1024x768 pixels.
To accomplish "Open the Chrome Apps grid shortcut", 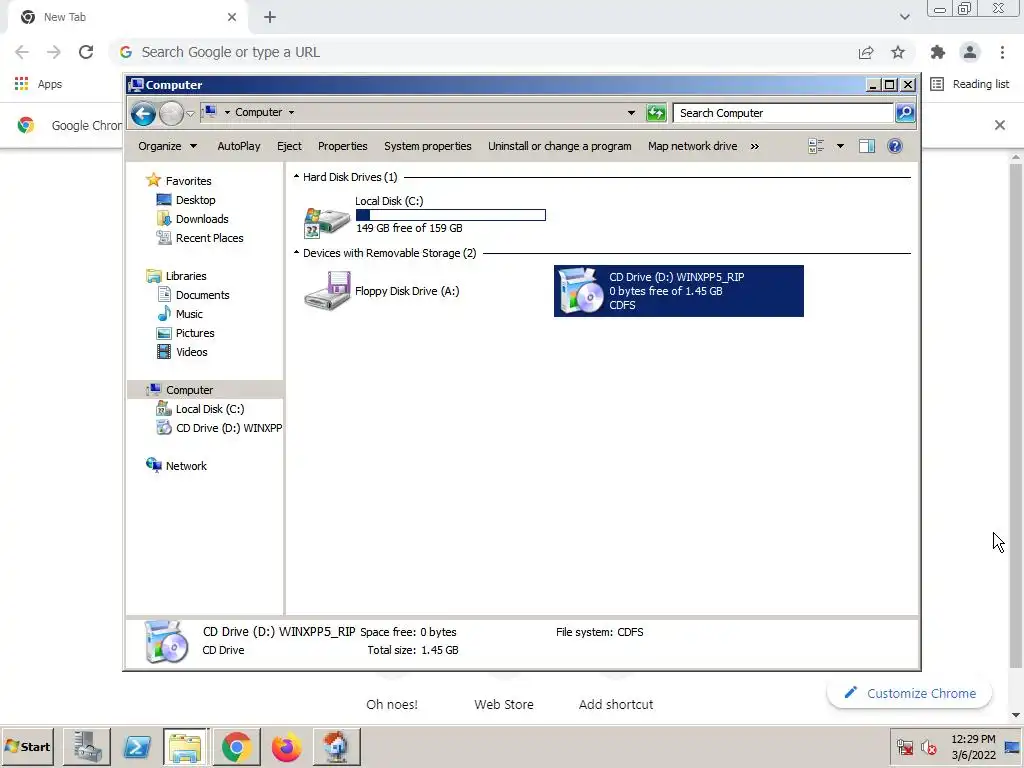I will (38, 84).
